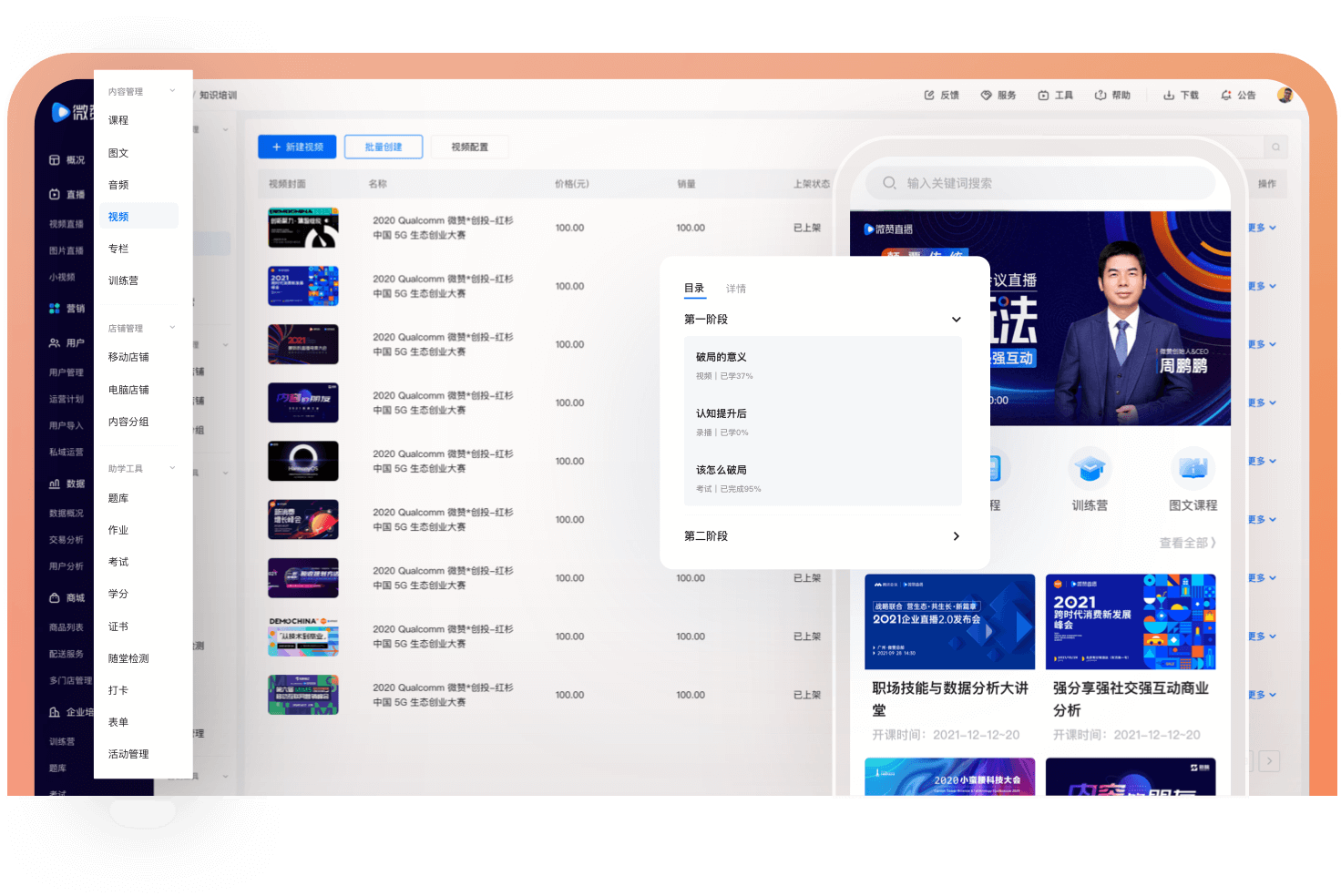Screen dimensions: 1341x896
Task: Click the 反馈 feedback icon in header
Action: tap(929, 96)
